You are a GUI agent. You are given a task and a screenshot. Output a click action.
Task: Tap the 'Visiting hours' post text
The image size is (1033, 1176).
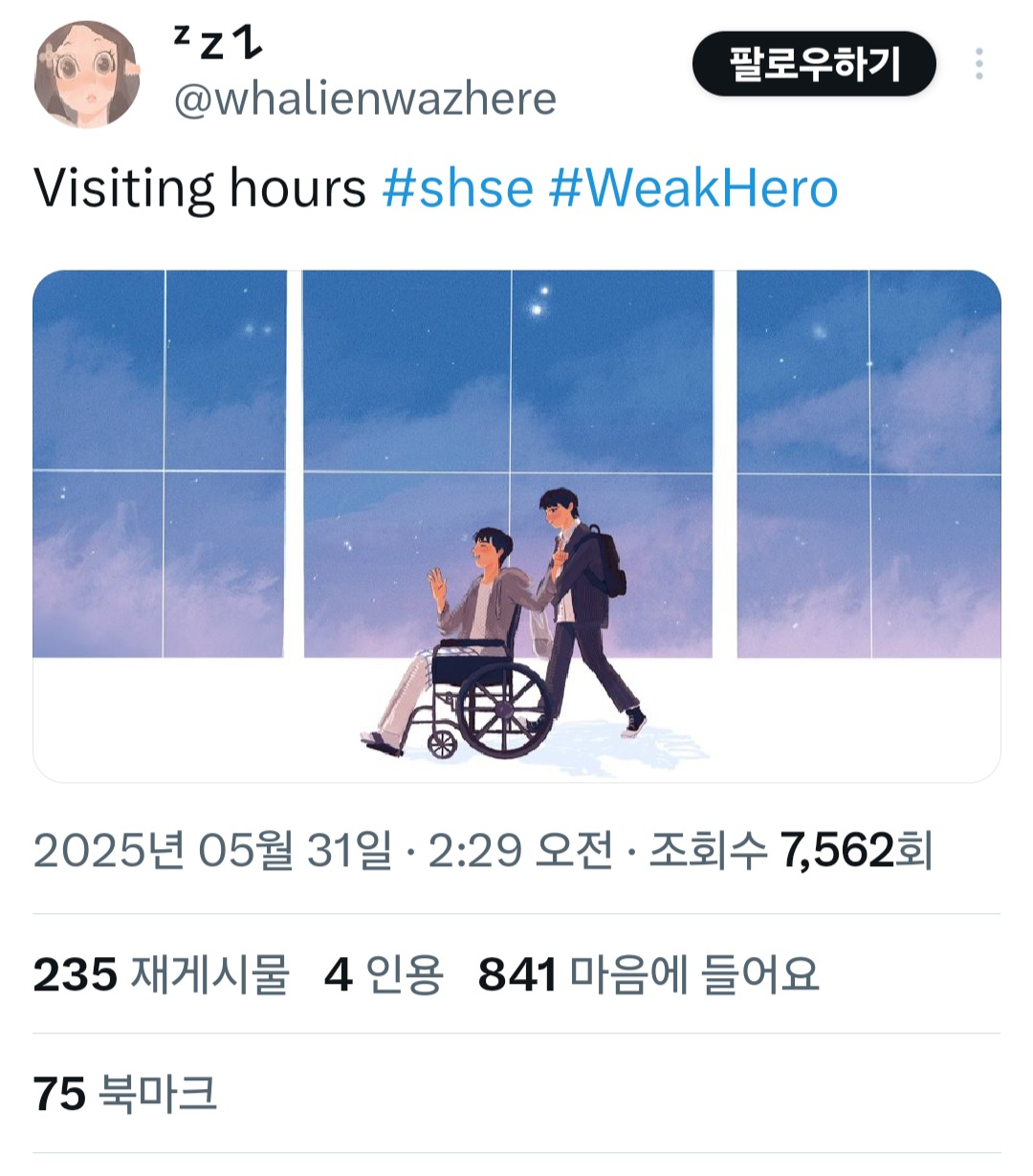click(200, 187)
